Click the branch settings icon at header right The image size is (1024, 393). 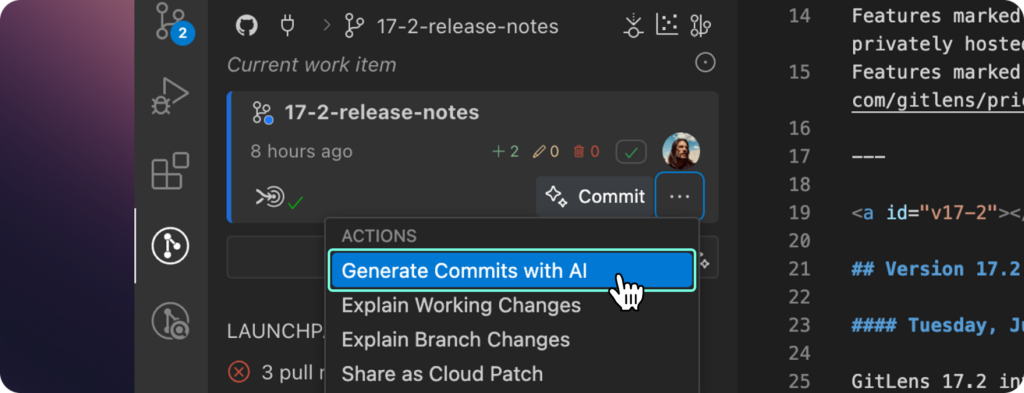[700, 26]
